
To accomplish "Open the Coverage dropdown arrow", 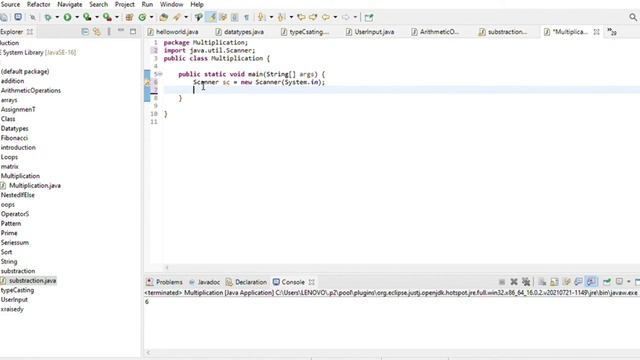I will tap(97, 17).
